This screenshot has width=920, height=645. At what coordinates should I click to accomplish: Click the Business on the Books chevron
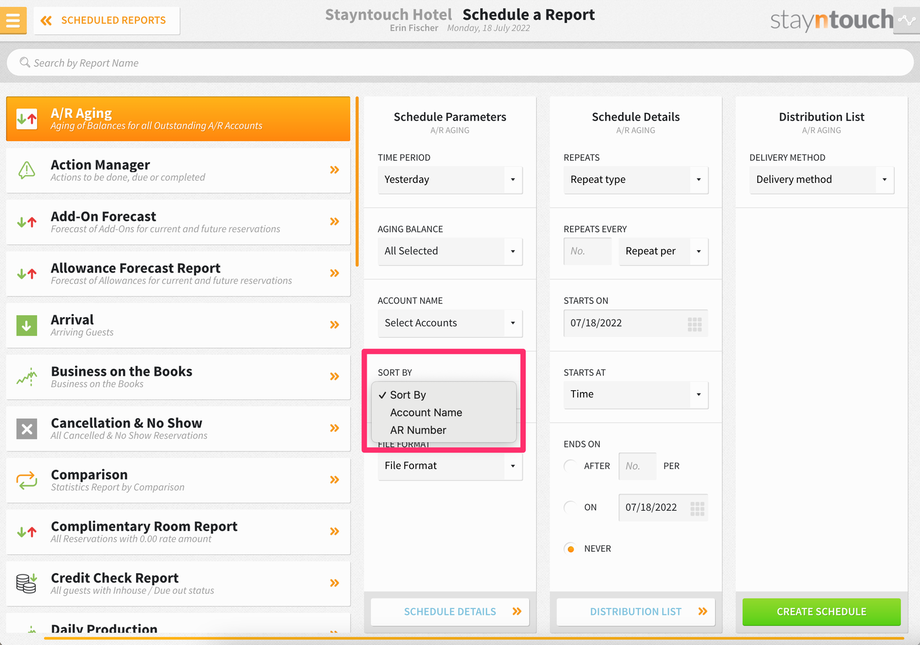[x=334, y=377]
